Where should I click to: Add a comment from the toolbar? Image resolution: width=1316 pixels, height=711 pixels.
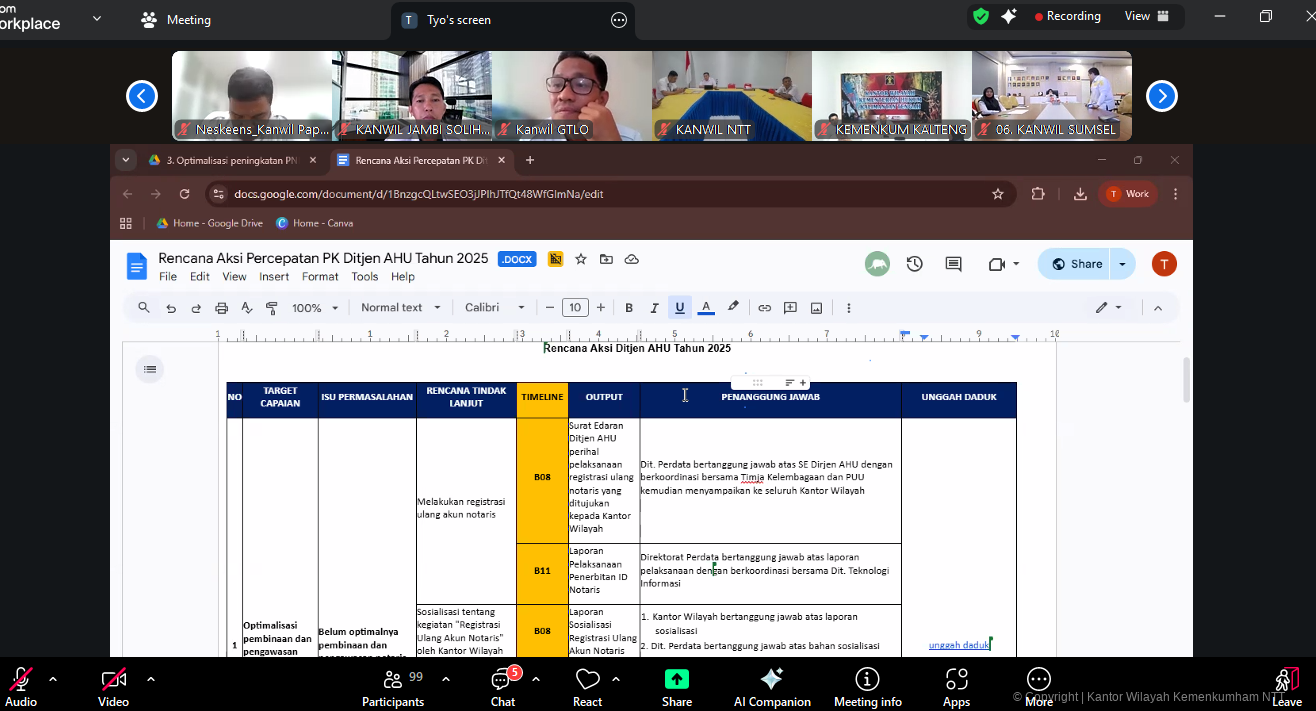(790, 308)
